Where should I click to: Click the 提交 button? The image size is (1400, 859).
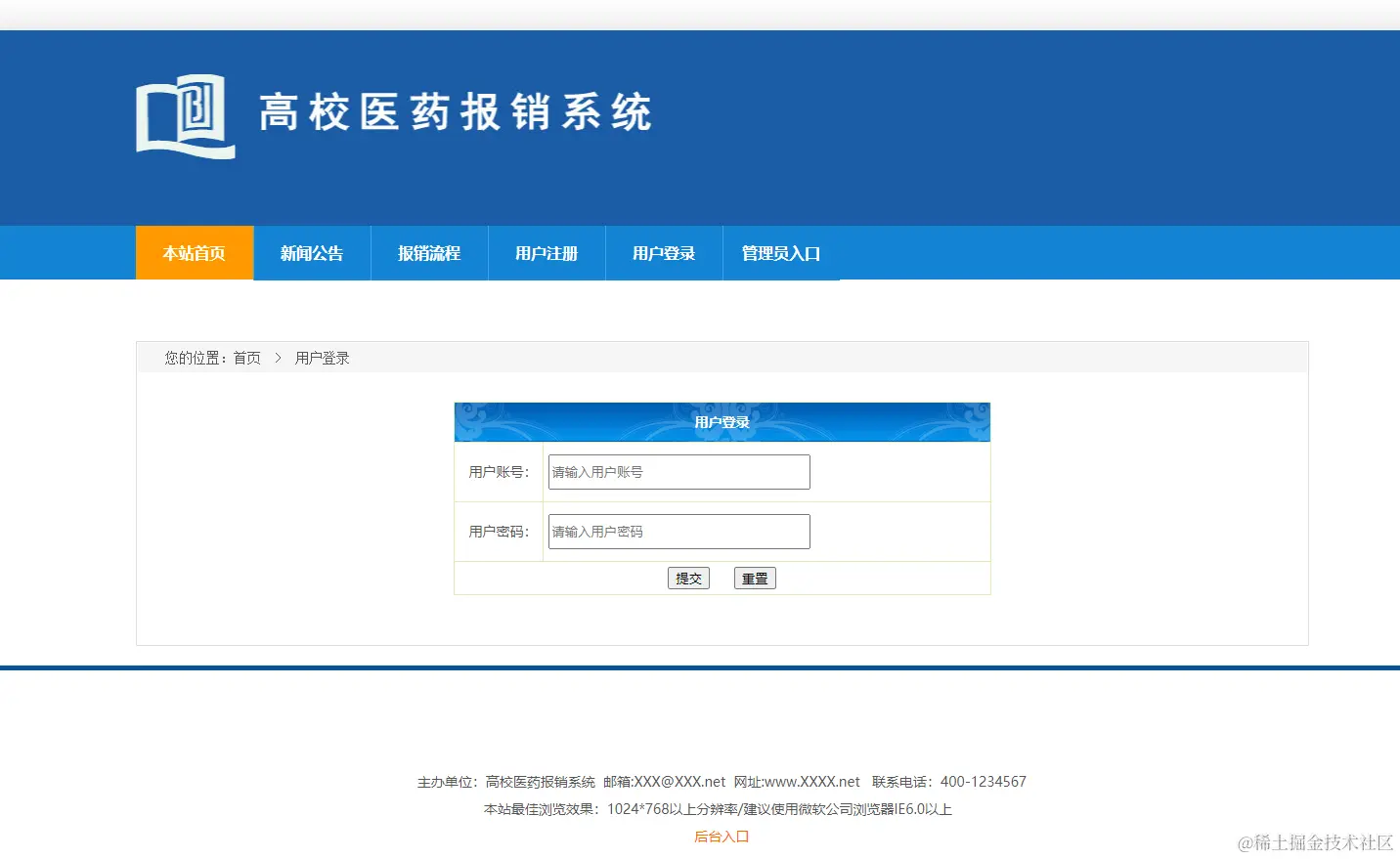688,579
